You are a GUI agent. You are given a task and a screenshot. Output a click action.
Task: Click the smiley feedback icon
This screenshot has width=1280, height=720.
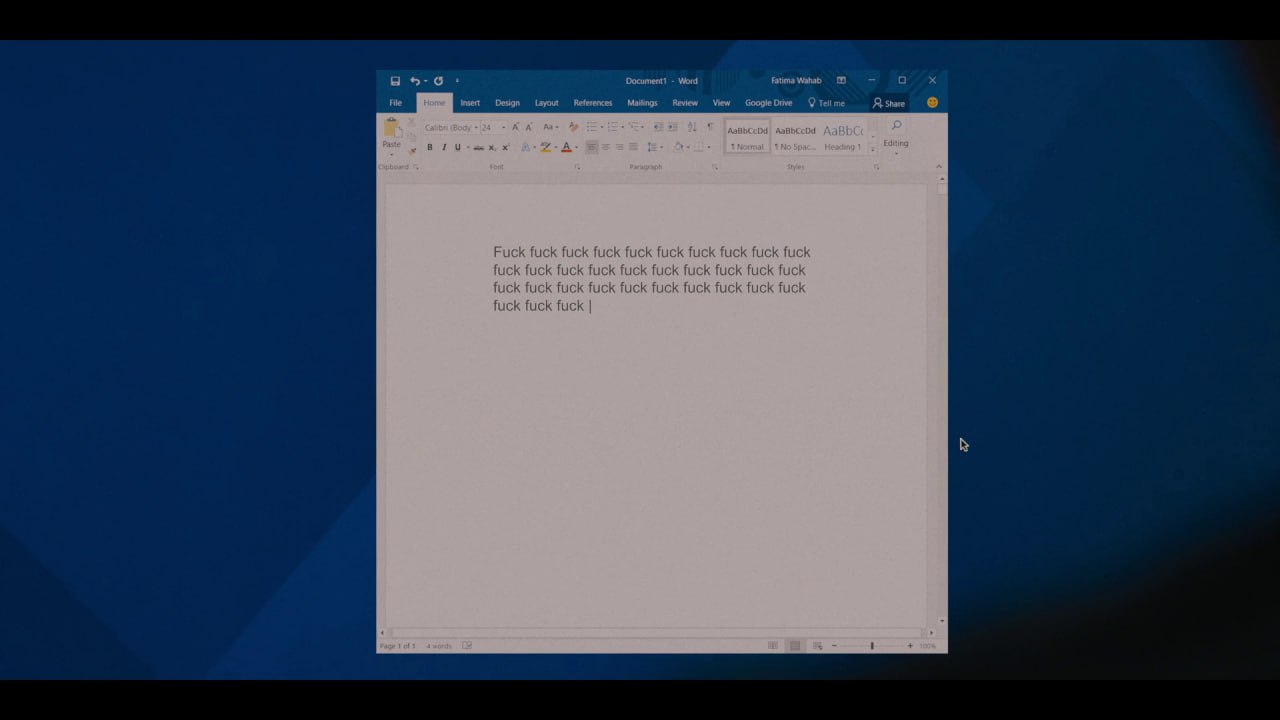pyautogui.click(x=932, y=102)
